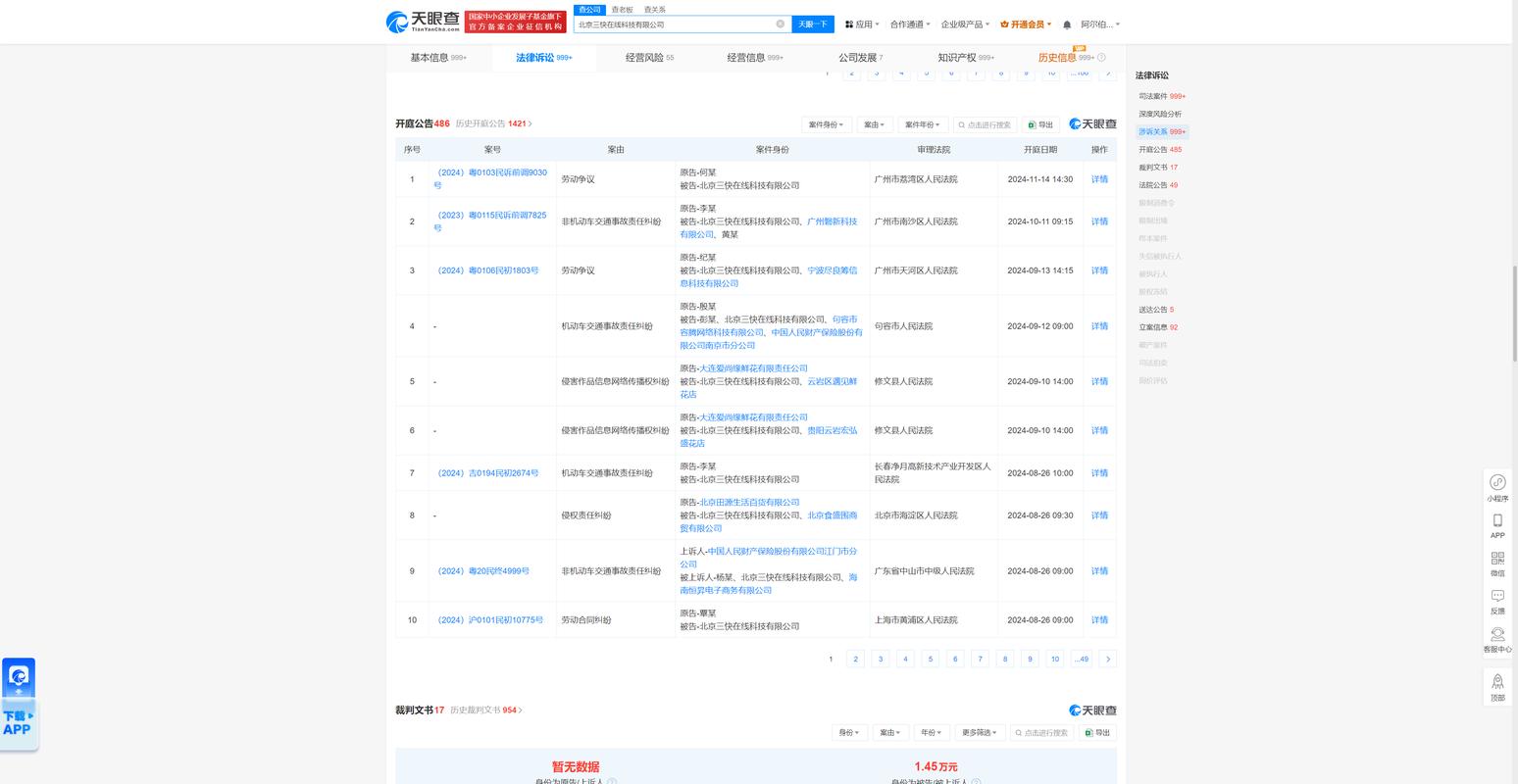1518x784 pixels.
Task: Open the 案件身份 filter dropdown
Action: click(826, 124)
